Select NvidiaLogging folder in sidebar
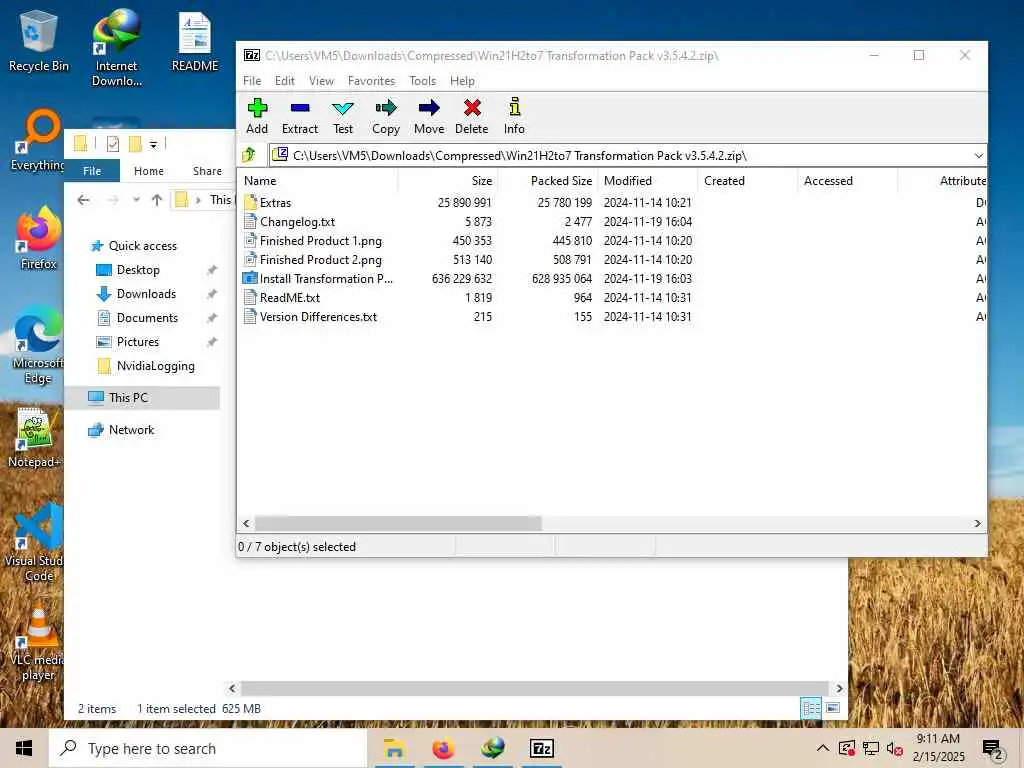1024x768 pixels. 155,366
